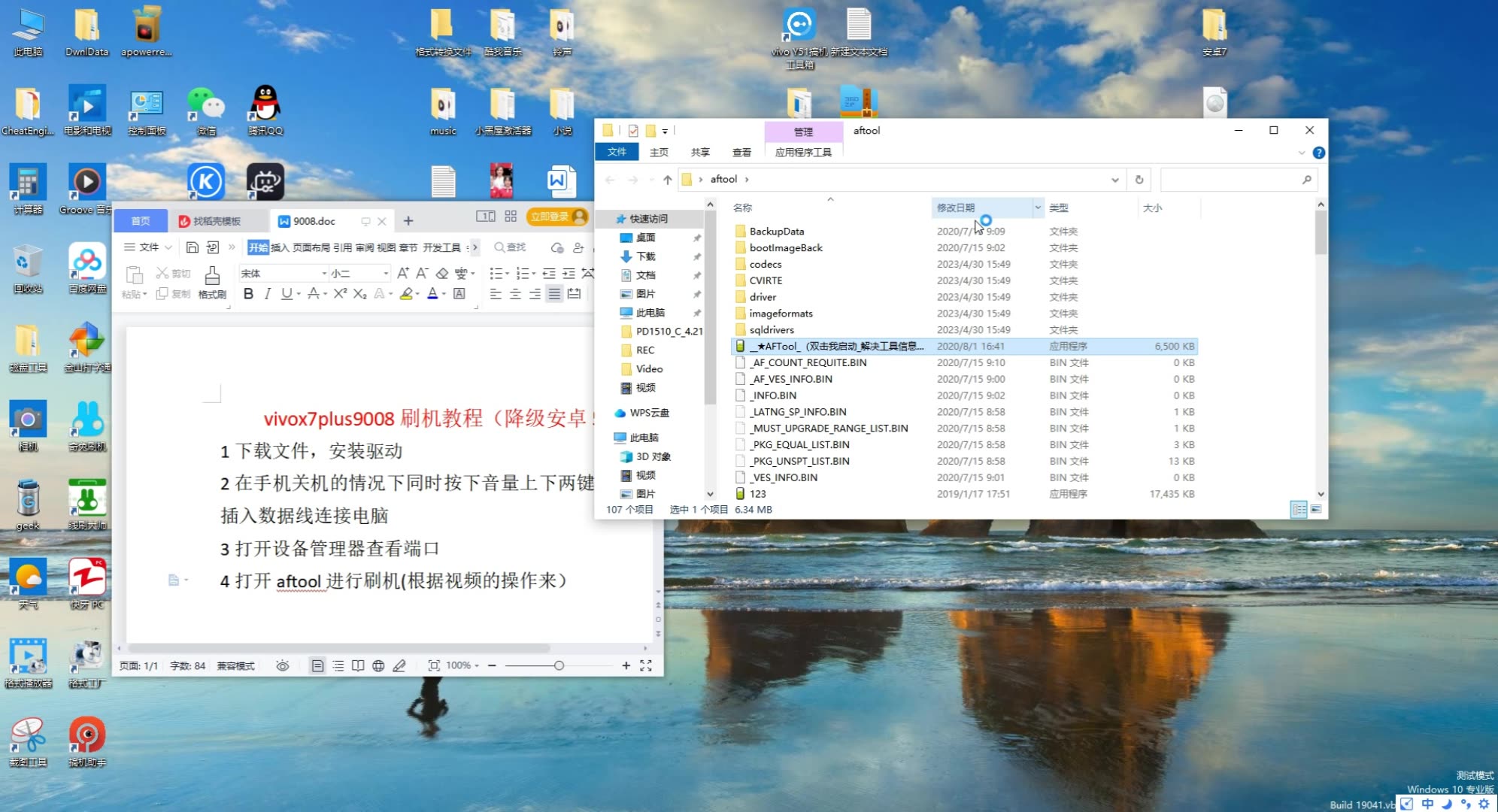The image size is (1498, 812).
Task: Align text right in WPS
Action: 535,294
